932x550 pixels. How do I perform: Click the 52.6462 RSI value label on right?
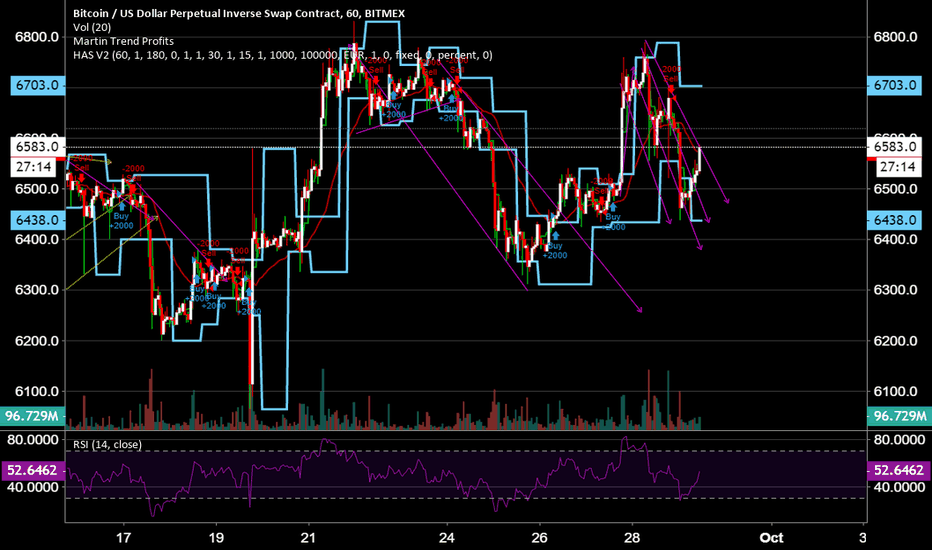[898, 470]
